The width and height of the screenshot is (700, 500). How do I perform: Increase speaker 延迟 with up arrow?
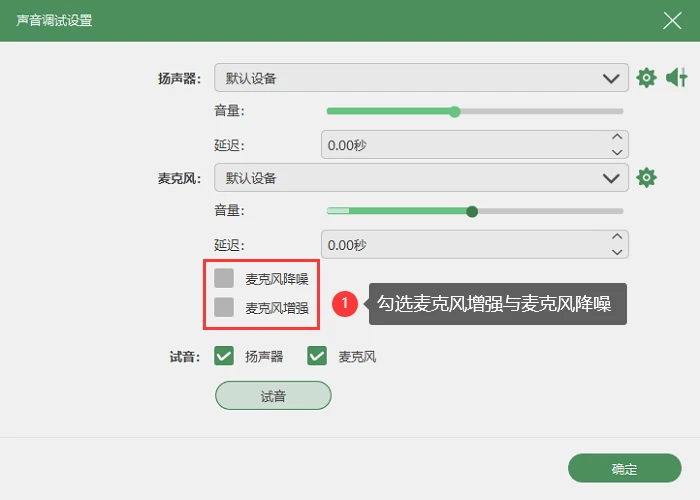(617, 137)
